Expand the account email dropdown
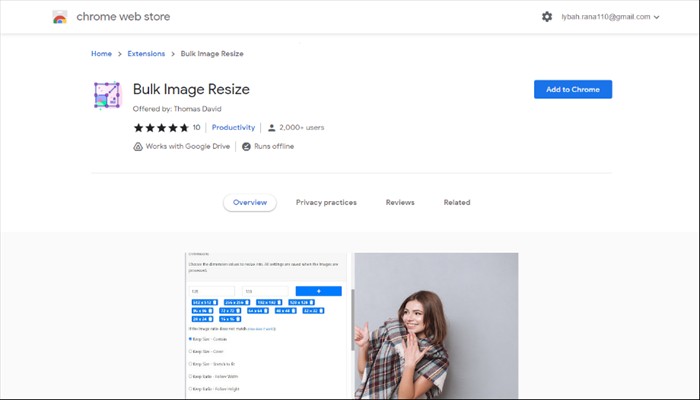 656,17
